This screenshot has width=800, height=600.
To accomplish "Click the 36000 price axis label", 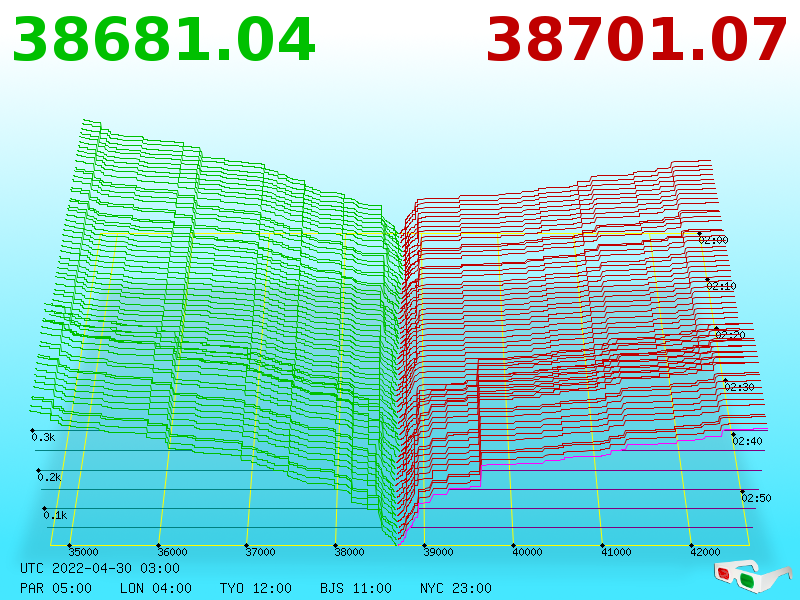I will (172, 552).
